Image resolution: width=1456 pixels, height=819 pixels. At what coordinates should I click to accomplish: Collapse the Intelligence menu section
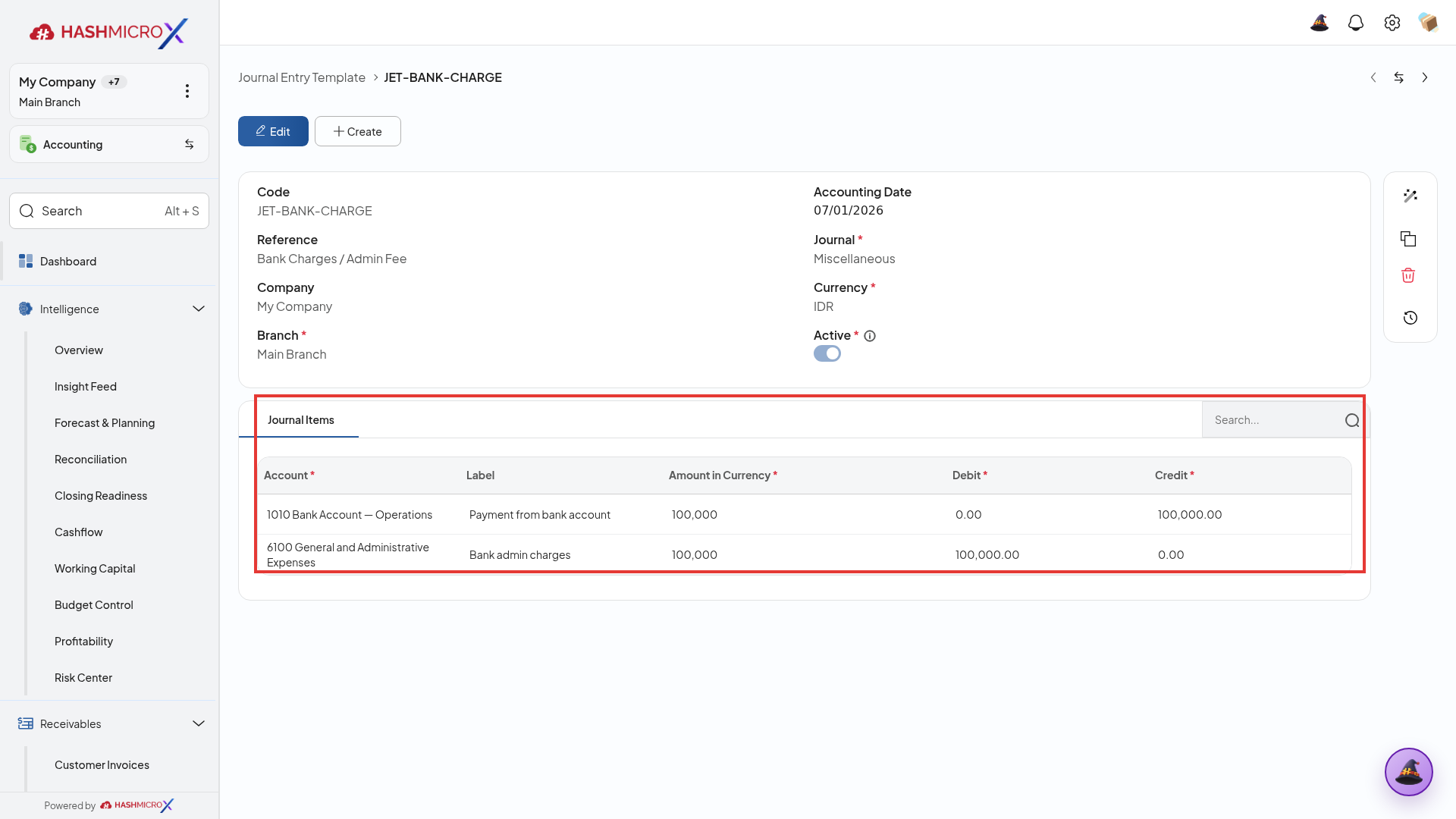pos(199,309)
